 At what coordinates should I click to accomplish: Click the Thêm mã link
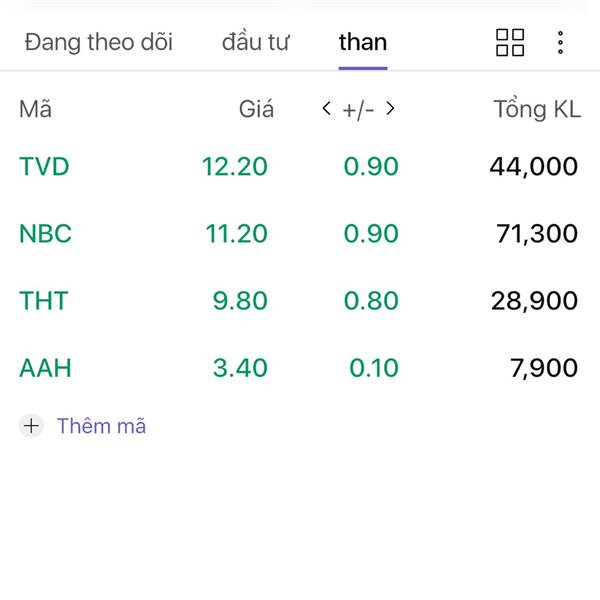101,426
